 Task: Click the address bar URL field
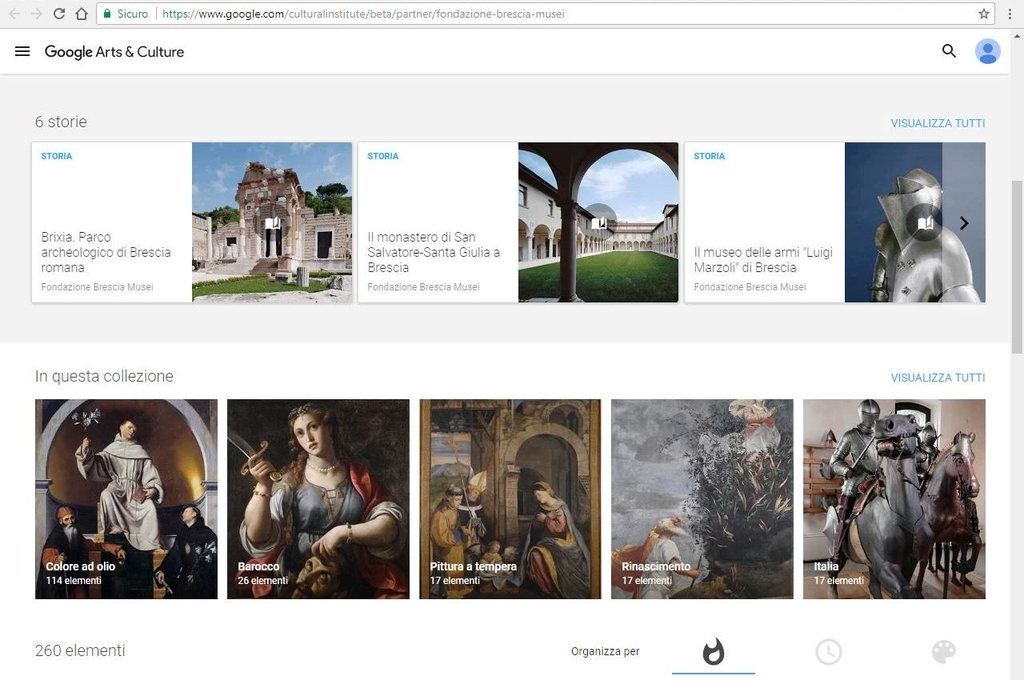pyautogui.click(x=560, y=14)
